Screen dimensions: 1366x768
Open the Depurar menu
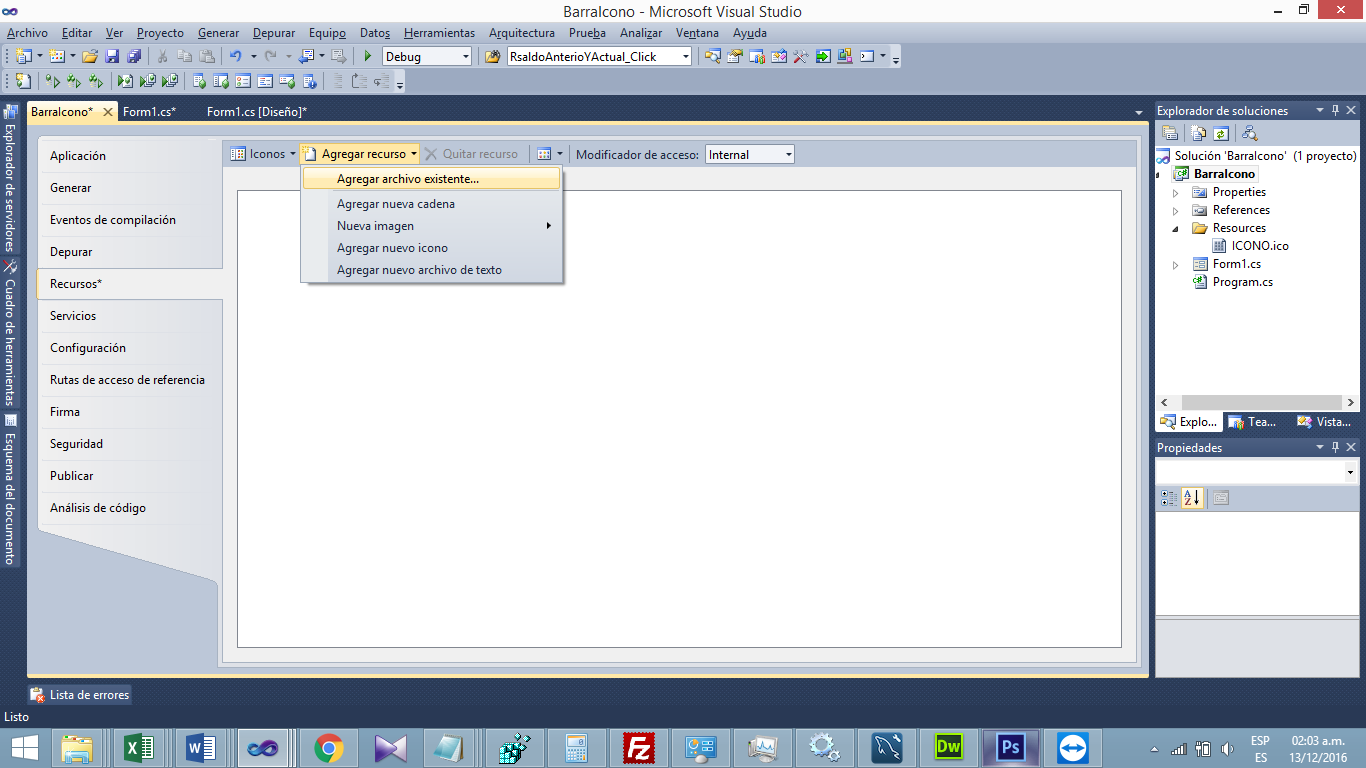click(x=273, y=32)
